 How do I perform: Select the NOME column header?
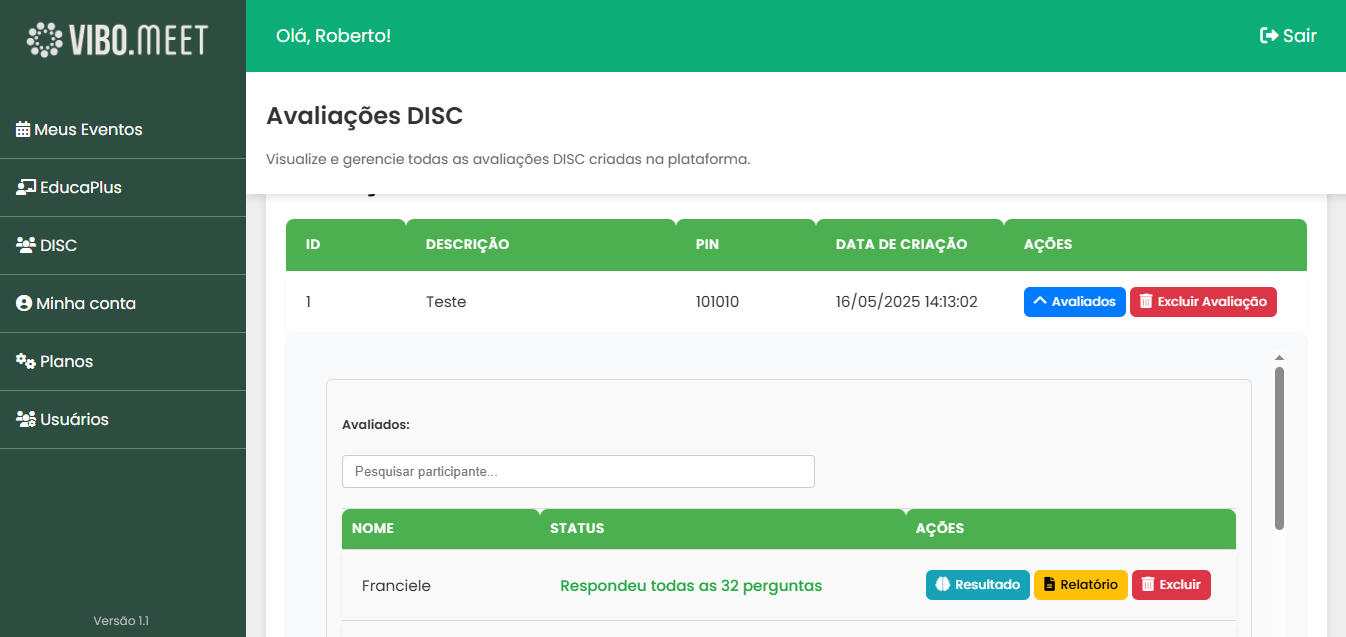click(x=372, y=528)
